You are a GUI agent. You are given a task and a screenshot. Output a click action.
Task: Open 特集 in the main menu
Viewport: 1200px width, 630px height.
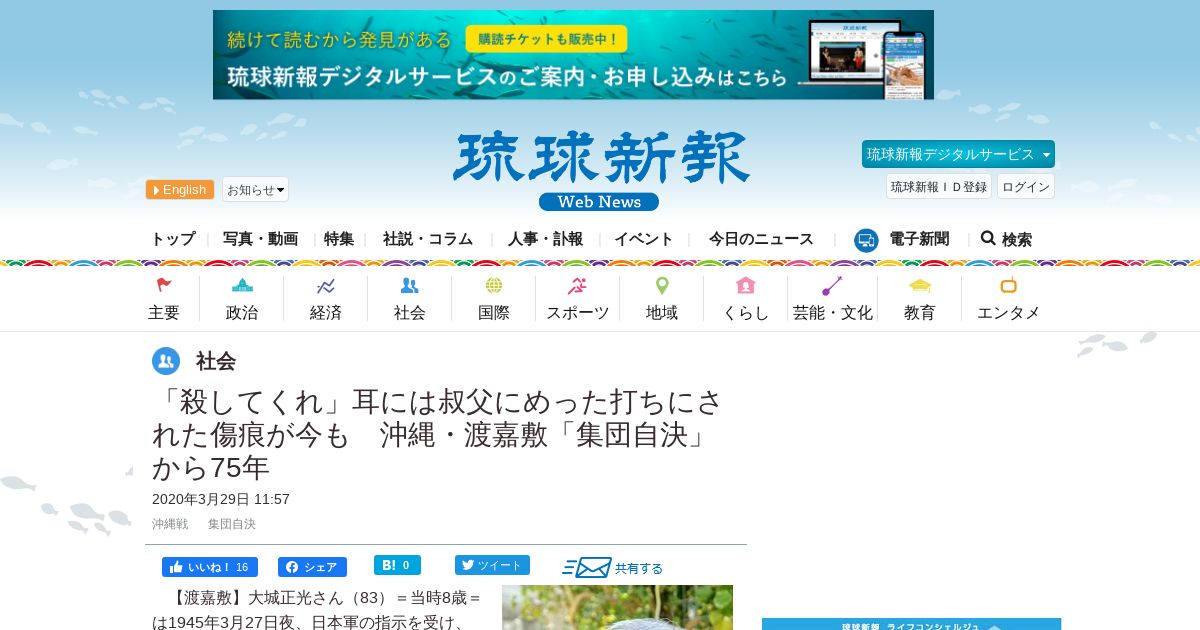pyautogui.click(x=339, y=239)
